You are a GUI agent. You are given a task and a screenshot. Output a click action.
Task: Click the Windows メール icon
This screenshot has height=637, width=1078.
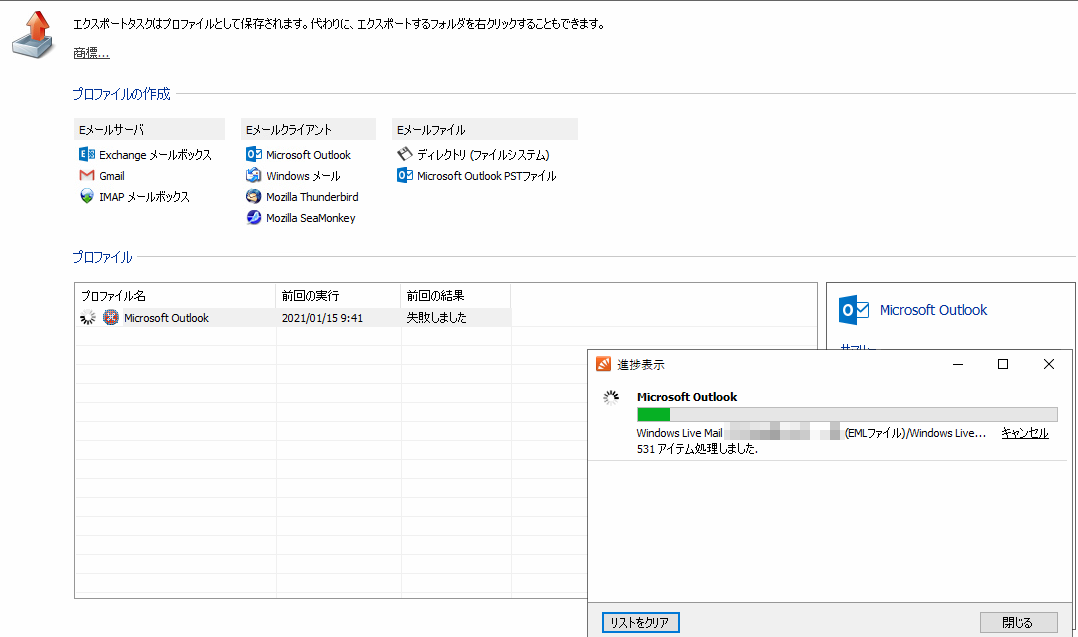[x=254, y=175]
